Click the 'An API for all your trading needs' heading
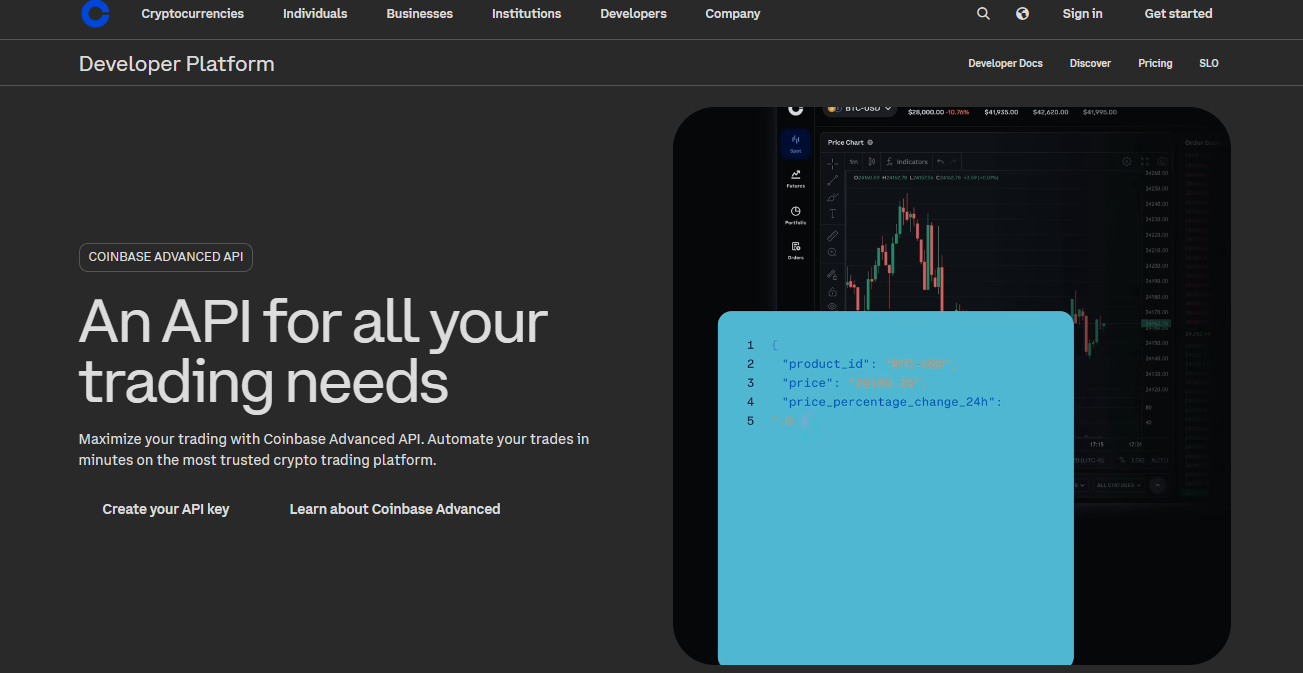The image size is (1303, 673). pyautogui.click(x=313, y=351)
